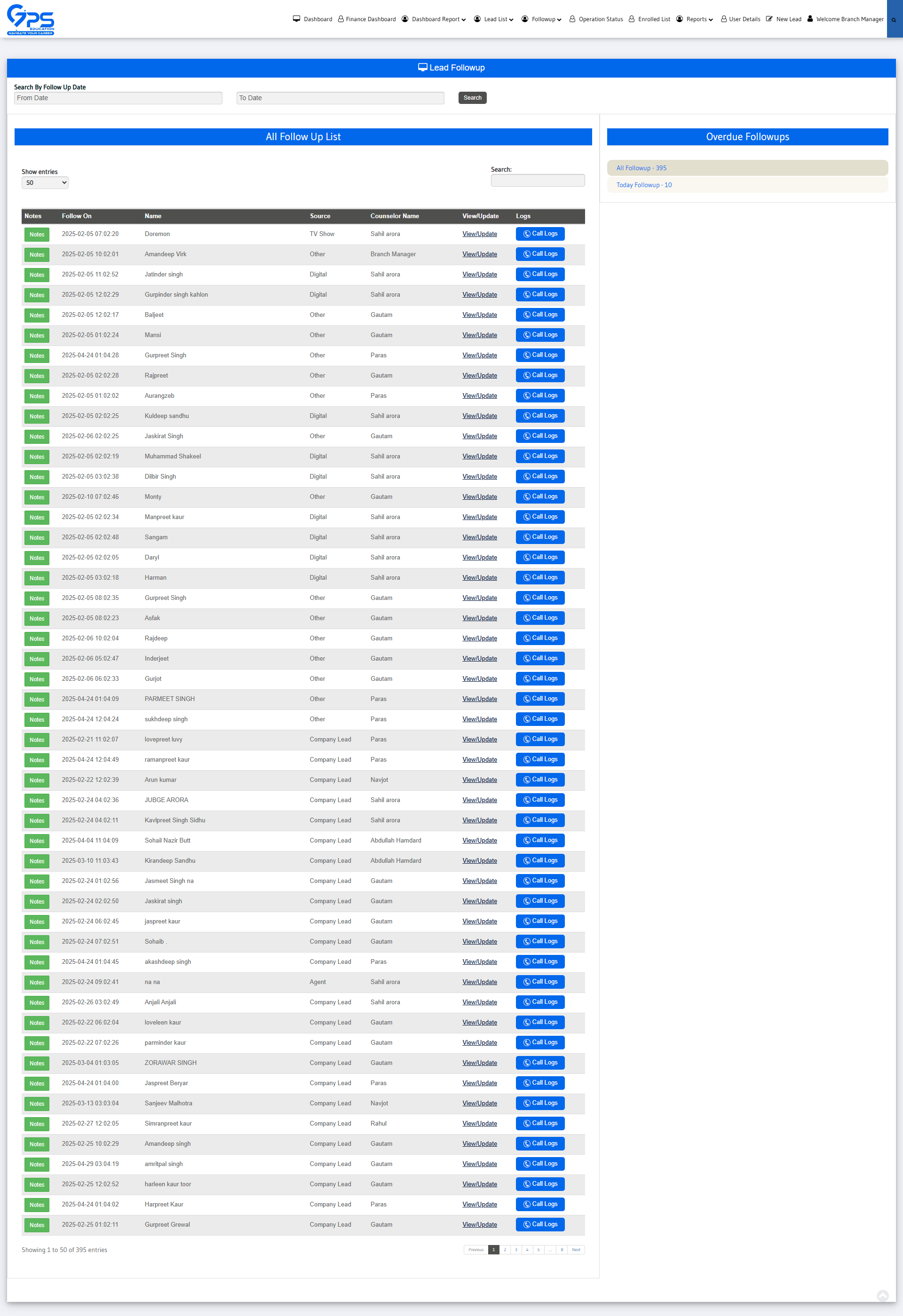Screen dimensions: 903x1316
Task: Open Notes for Amandeep Virk
Action: 37,255
